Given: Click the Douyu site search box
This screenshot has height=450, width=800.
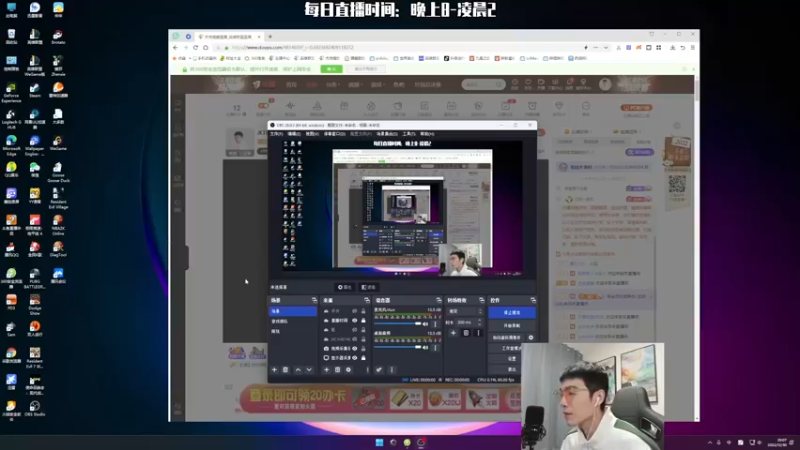Looking at the screenshot, I should click(483, 84).
